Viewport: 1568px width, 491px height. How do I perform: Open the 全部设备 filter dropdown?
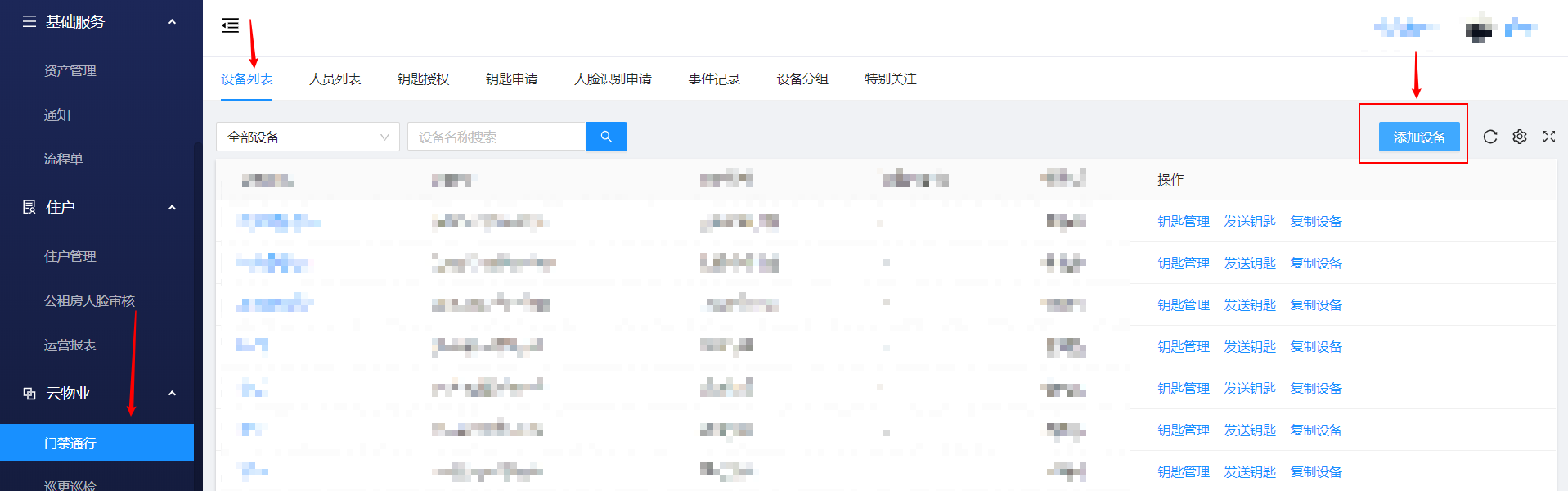(307, 137)
